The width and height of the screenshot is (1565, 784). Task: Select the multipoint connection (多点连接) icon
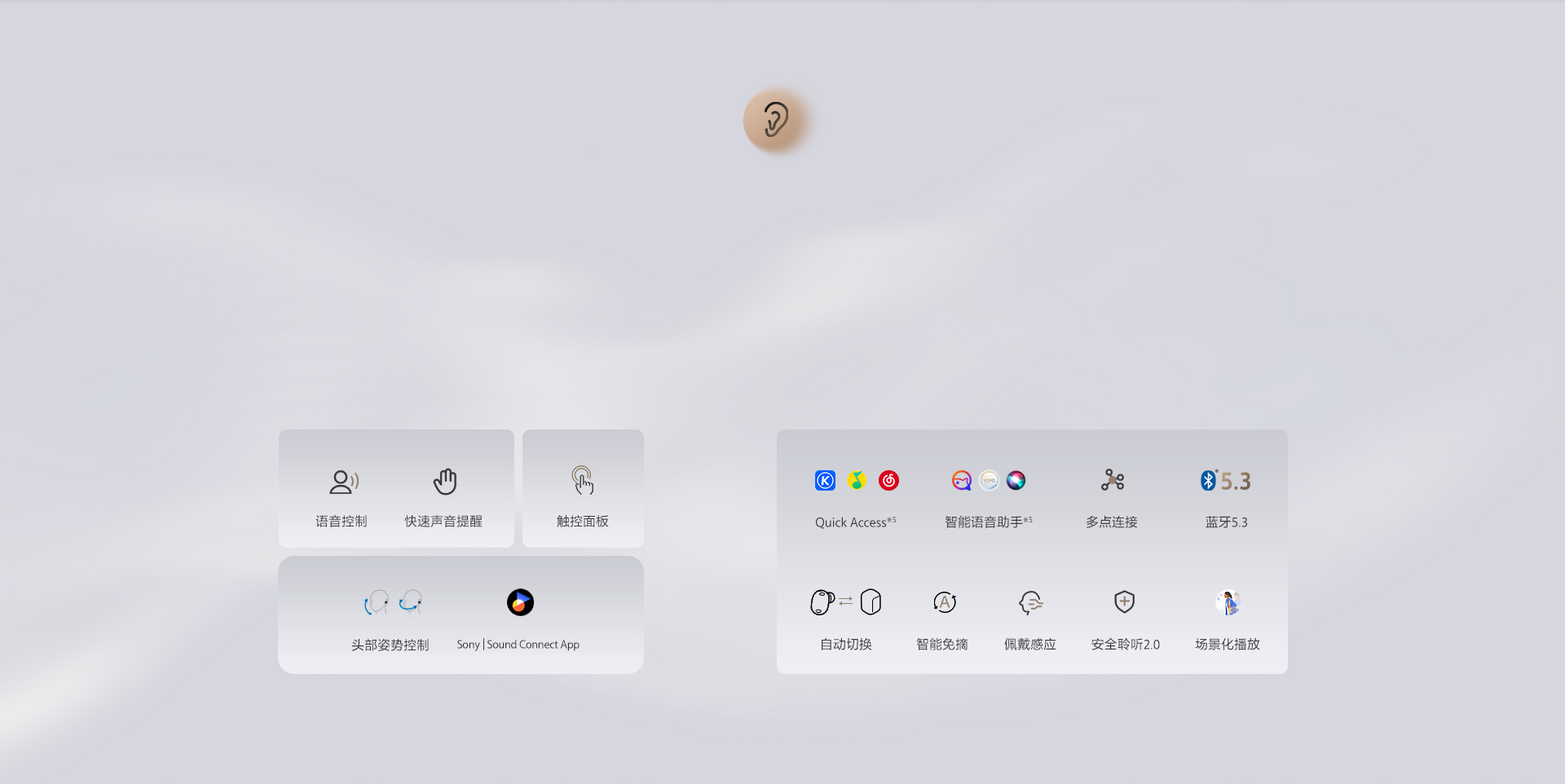point(1113,480)
